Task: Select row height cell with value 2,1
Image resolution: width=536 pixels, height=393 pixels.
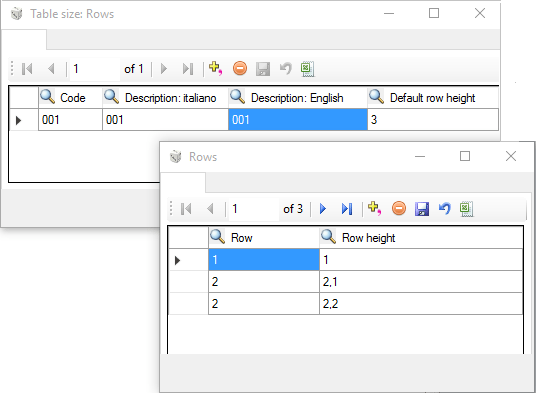Action: [x=421, y=282]
